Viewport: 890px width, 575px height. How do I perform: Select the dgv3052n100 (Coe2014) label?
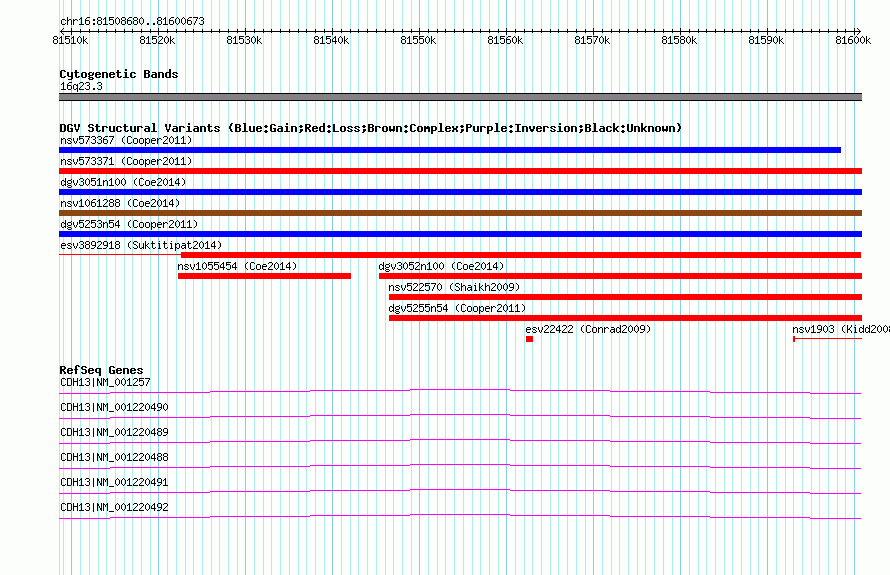pyautogui.click(x=441, y=266)
